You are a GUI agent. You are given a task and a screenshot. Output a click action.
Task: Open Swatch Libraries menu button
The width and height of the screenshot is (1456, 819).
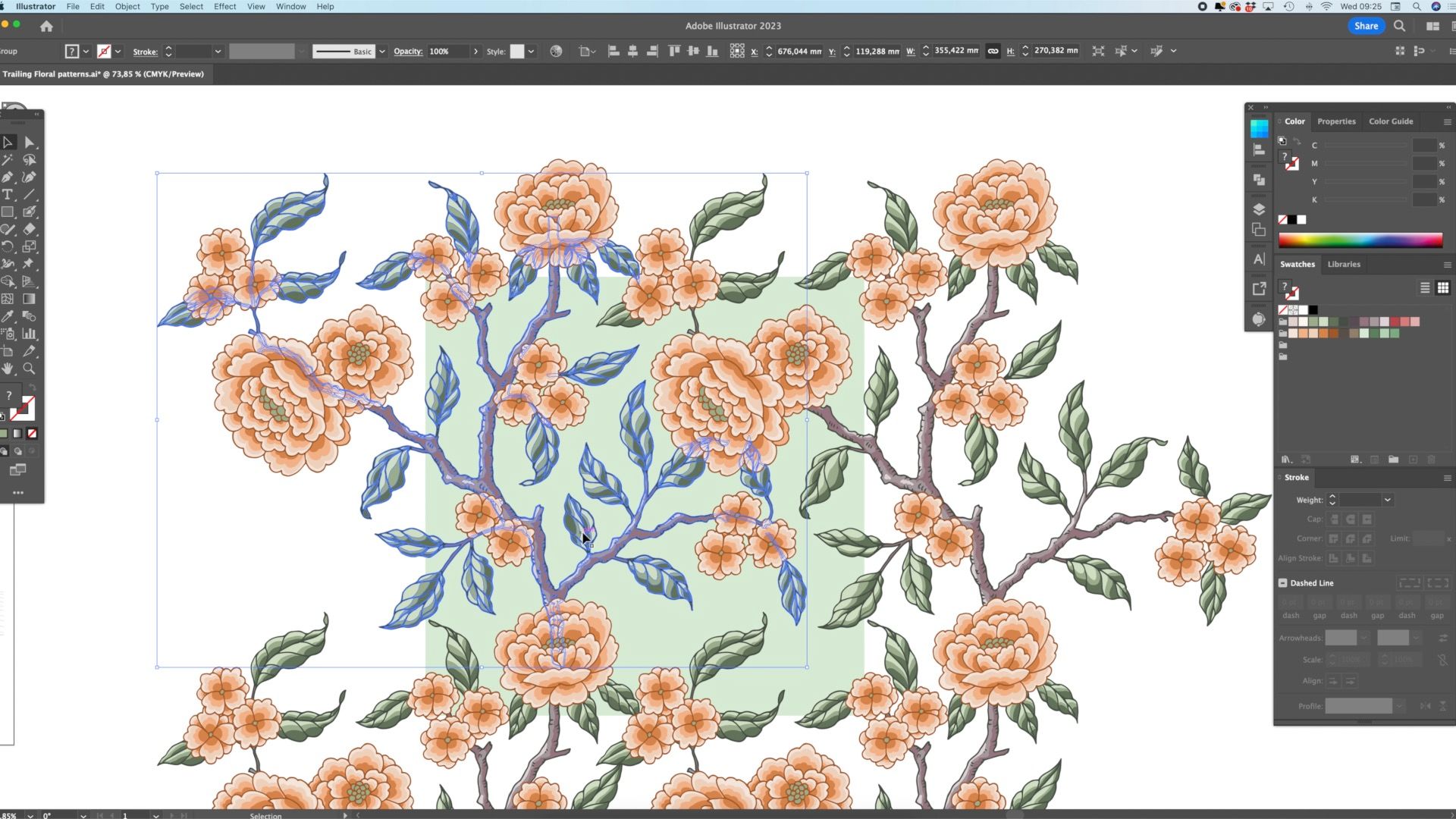click(x=1286, y=460)
